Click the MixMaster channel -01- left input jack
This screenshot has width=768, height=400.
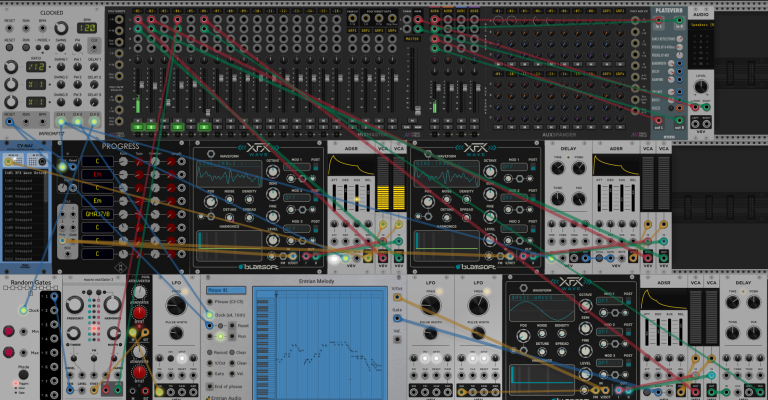pyautogui.click(x=138, y=20)
